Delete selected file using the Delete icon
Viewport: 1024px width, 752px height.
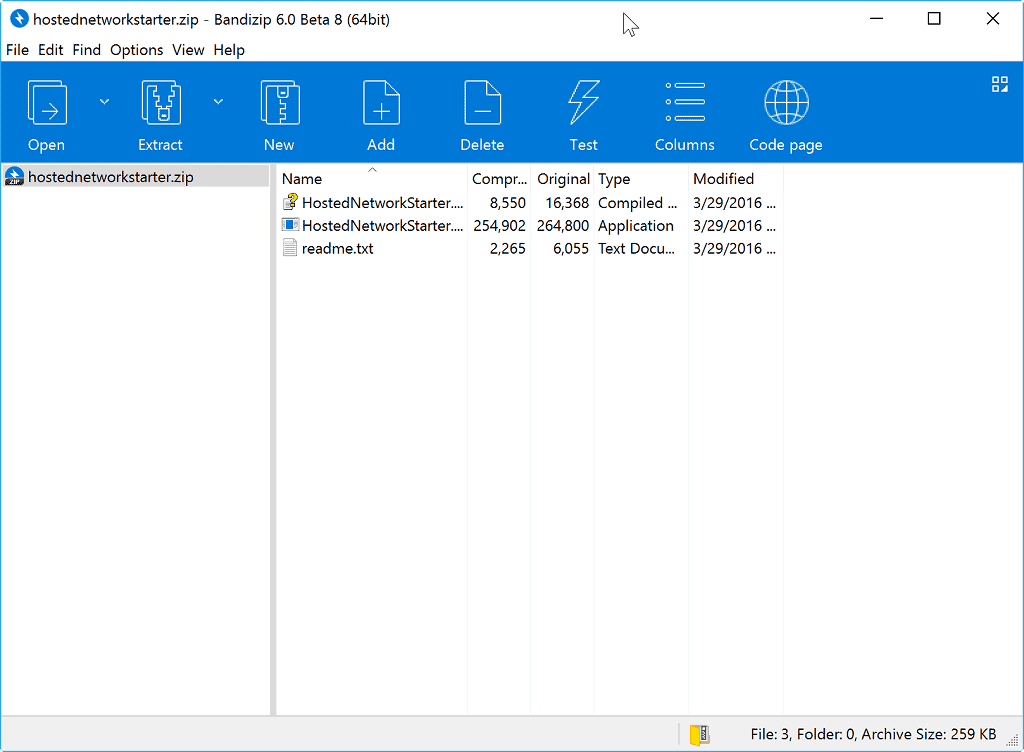[482, 110]
